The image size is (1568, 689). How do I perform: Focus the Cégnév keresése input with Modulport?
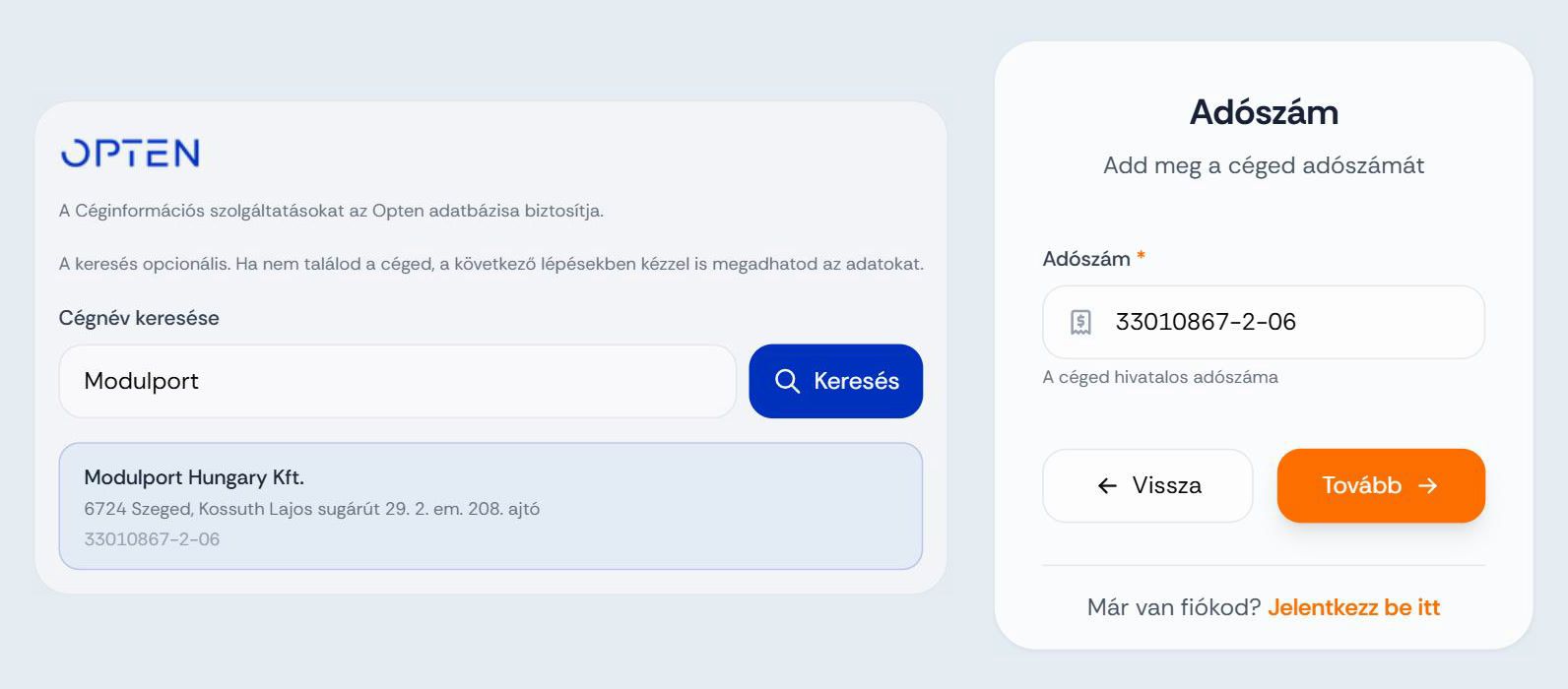coord(398,381)
